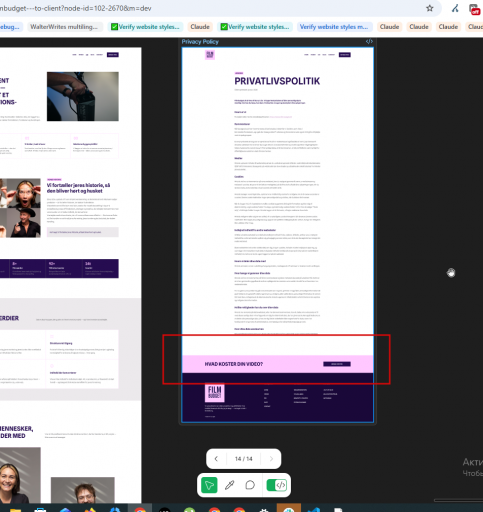Open the 'Verify website styles m...' bookmark
483x512 pixels.
click(334, 27)
